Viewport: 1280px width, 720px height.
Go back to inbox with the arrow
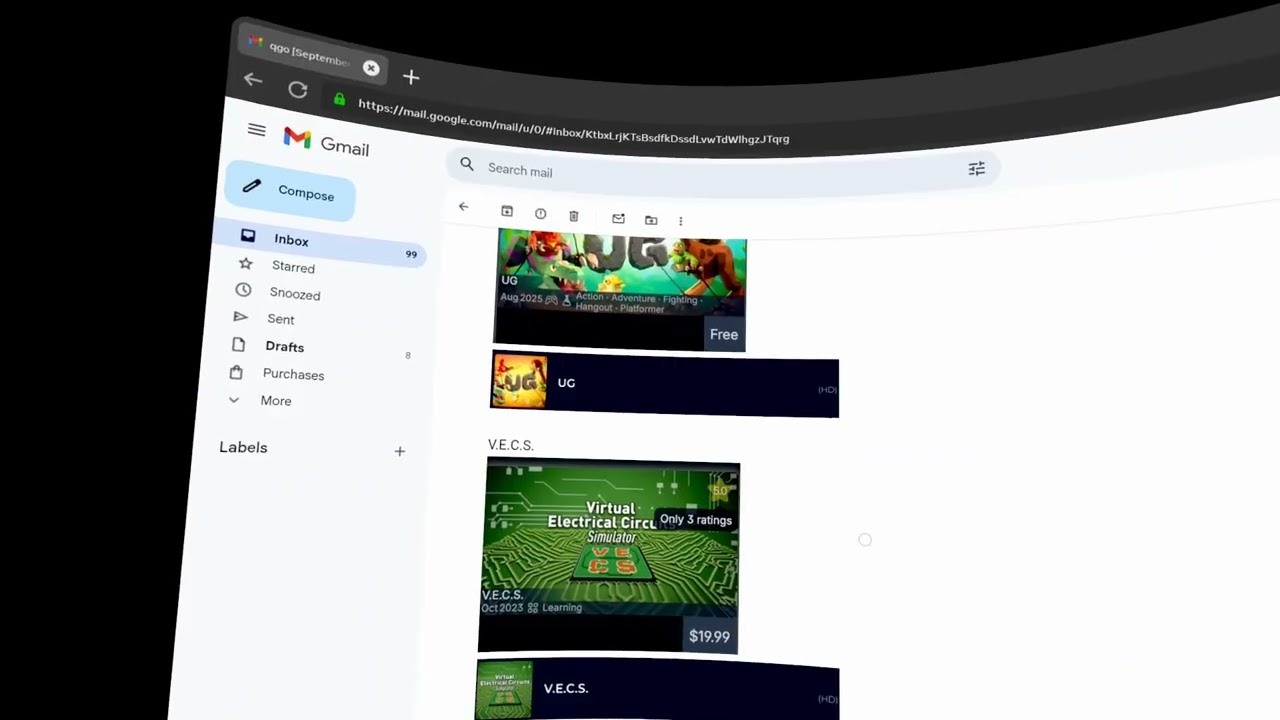(463, 207)
